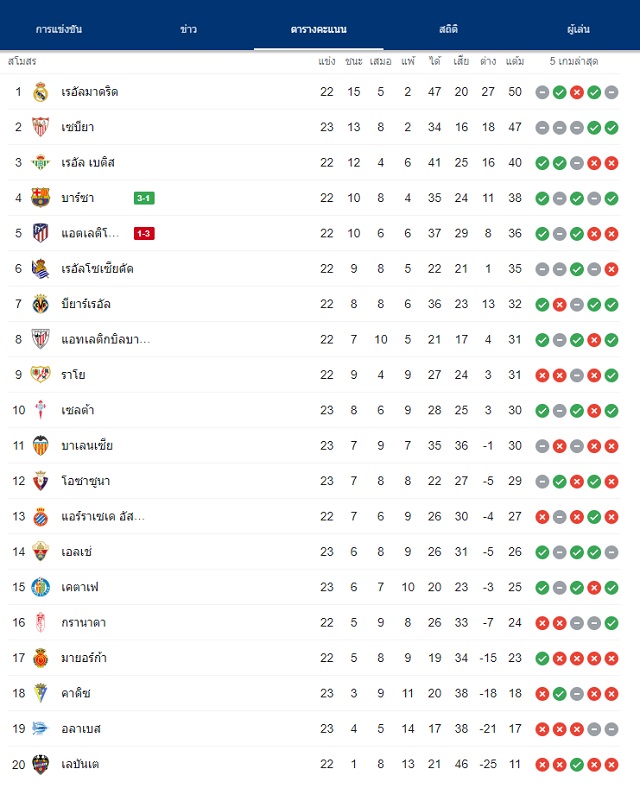
Task: Click the Celta Vigo crest icon
Action: point(40,410)
